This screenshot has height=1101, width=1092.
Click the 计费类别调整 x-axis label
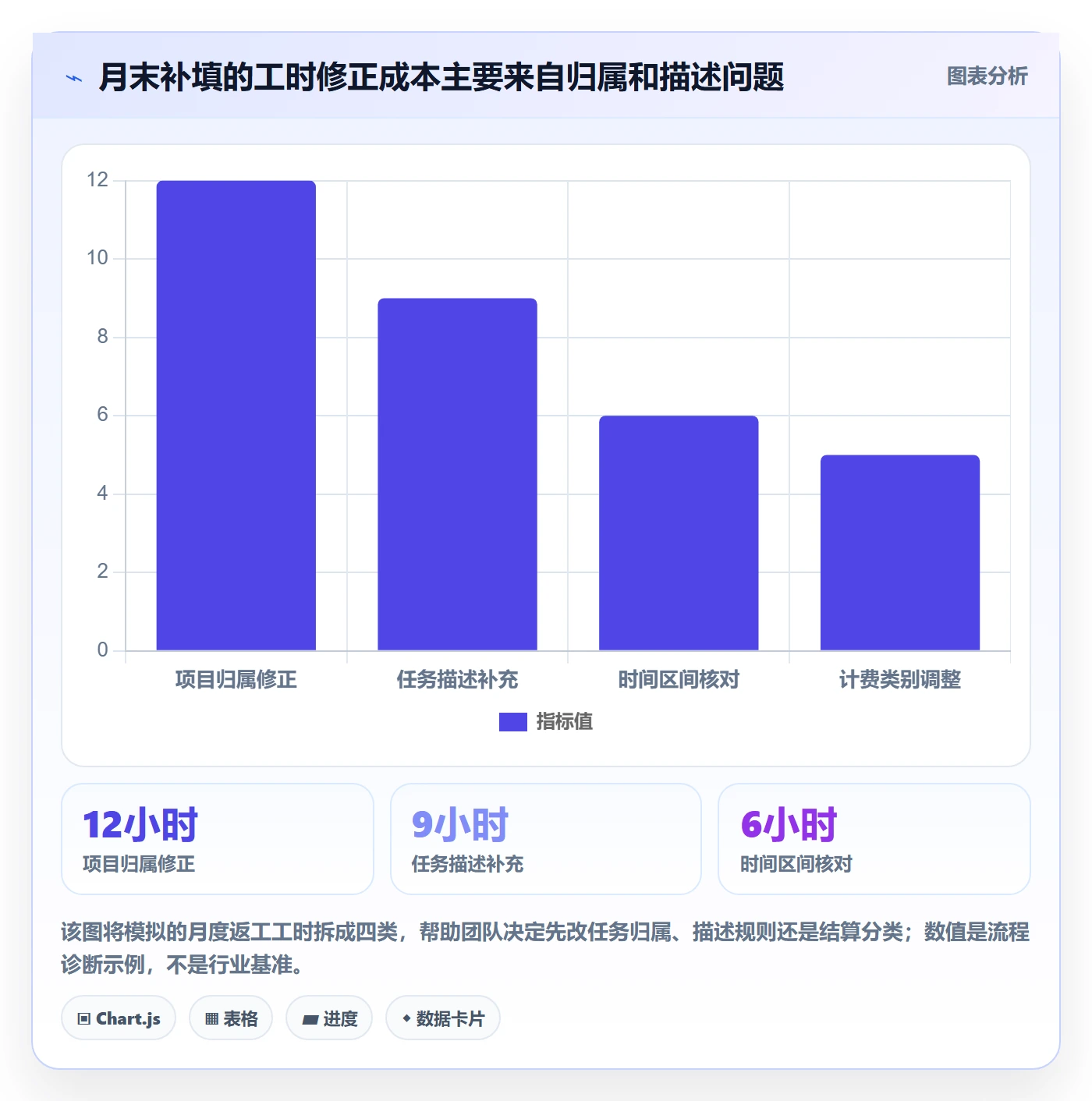(900, 680)
